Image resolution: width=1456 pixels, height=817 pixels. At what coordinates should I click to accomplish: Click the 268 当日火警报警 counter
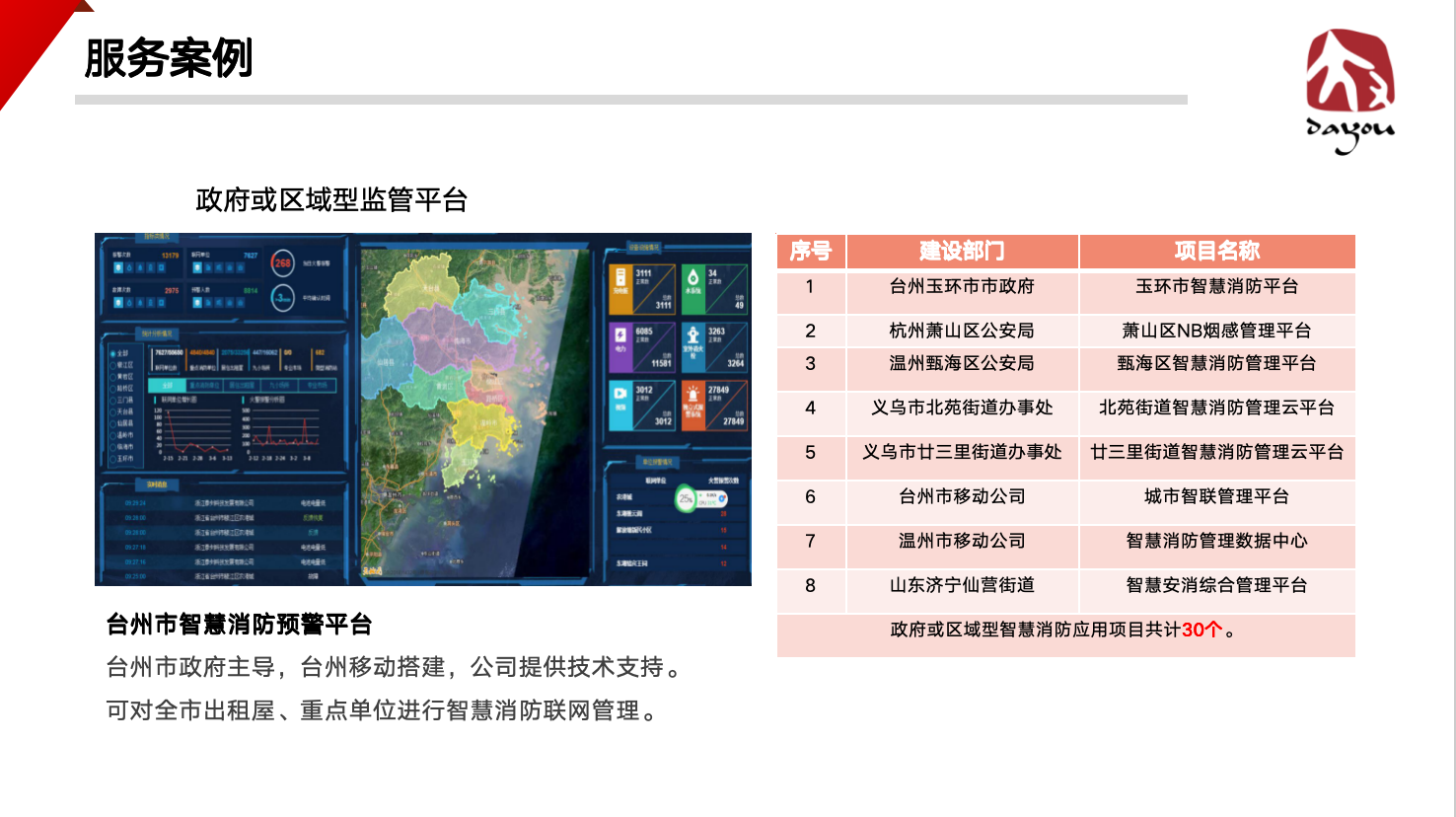(x=281, y=263)
